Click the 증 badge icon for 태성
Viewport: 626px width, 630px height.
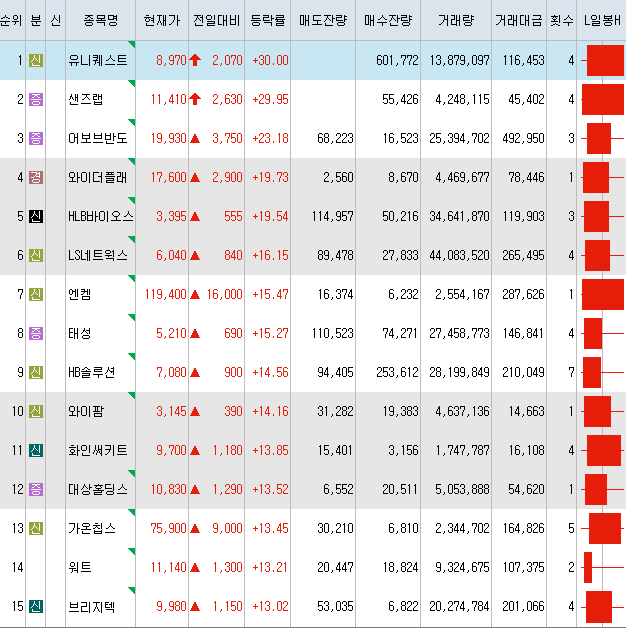[36, 333]
